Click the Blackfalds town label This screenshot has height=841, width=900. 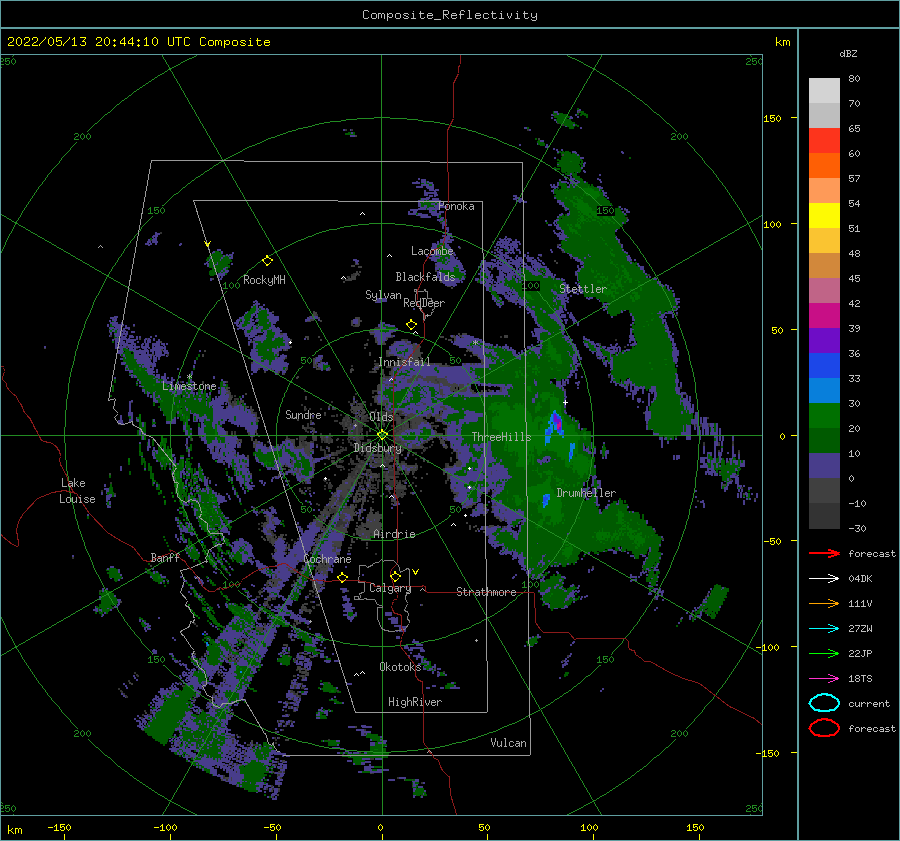(425, 277)
